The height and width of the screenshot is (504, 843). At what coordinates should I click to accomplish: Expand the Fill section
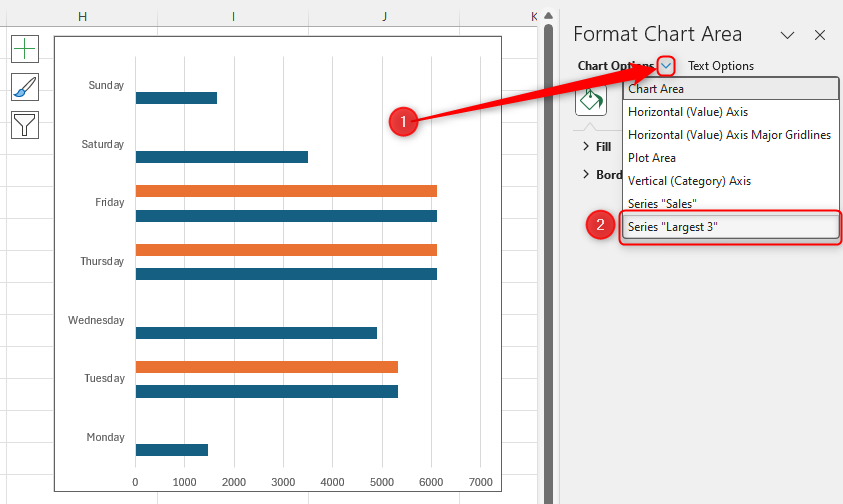pos(597,147)
